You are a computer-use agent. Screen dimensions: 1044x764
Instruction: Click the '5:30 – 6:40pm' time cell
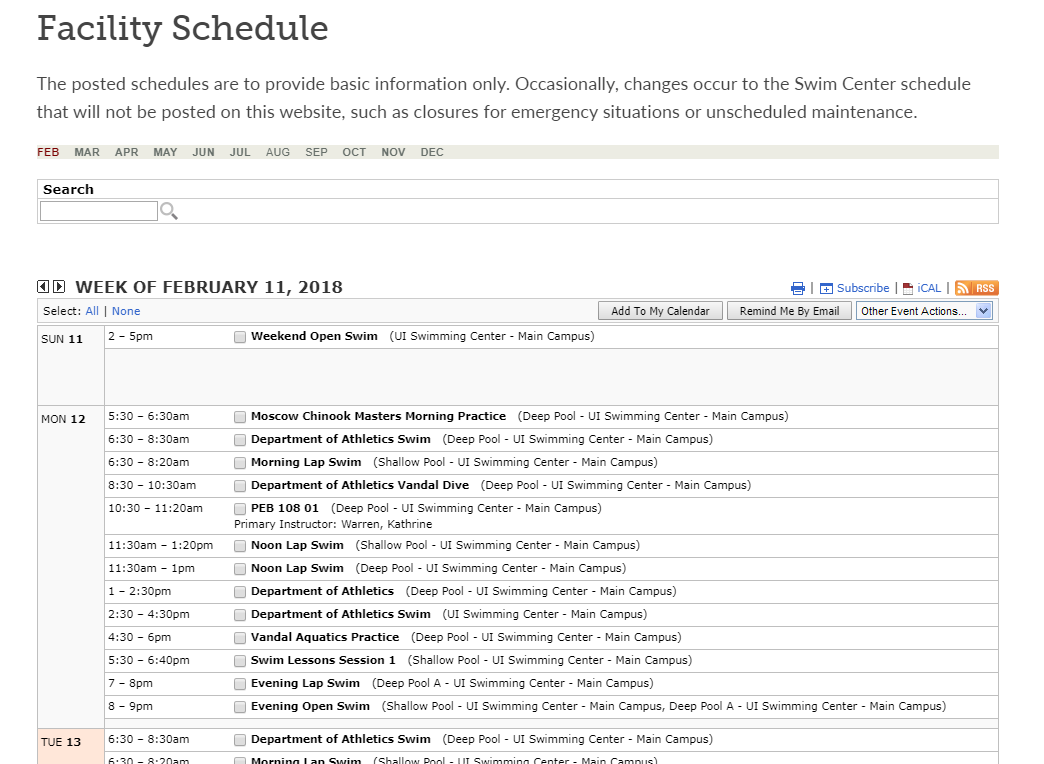[x=149, y=660]
